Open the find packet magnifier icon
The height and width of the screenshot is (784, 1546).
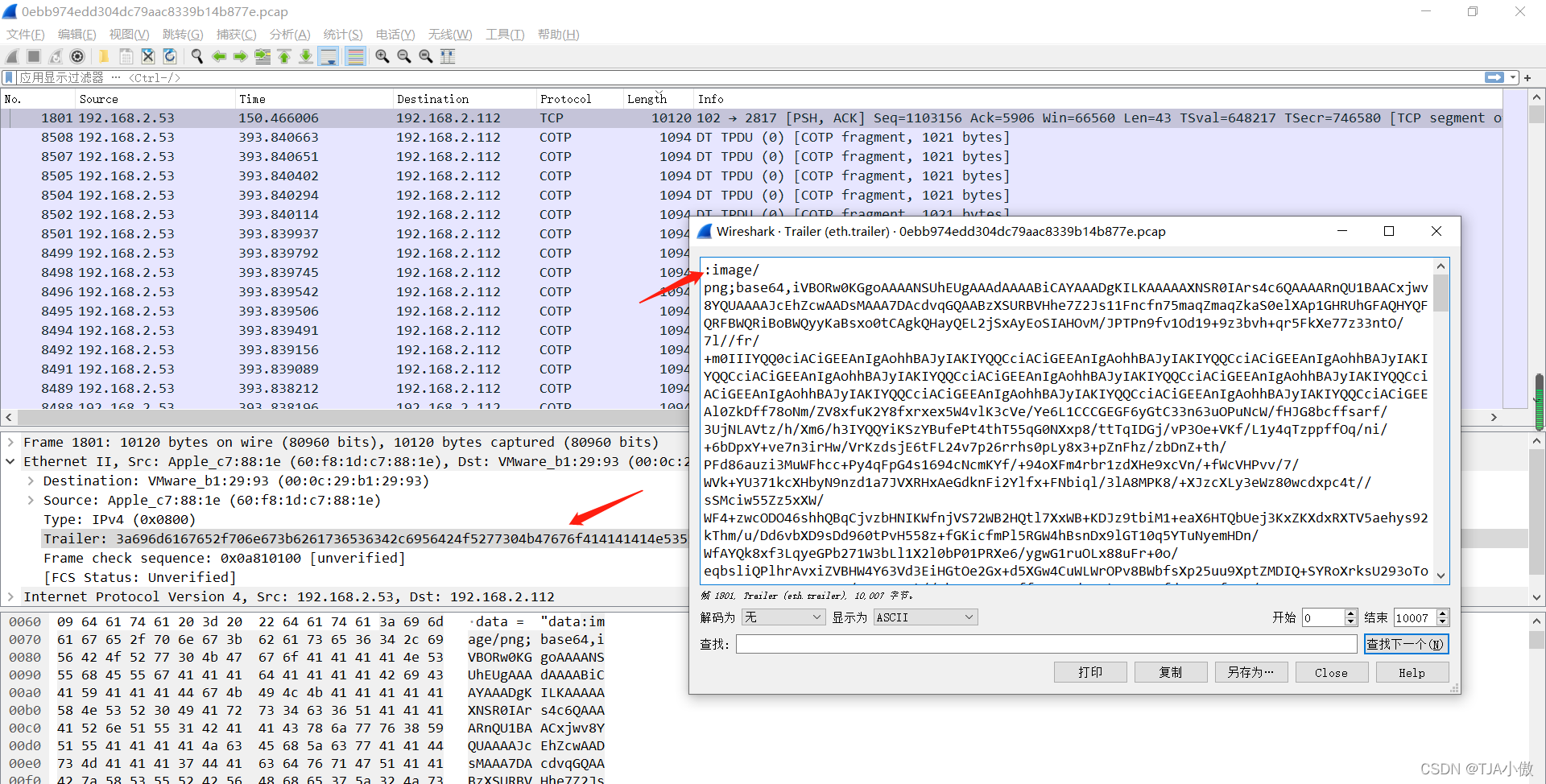click(196, 56)
